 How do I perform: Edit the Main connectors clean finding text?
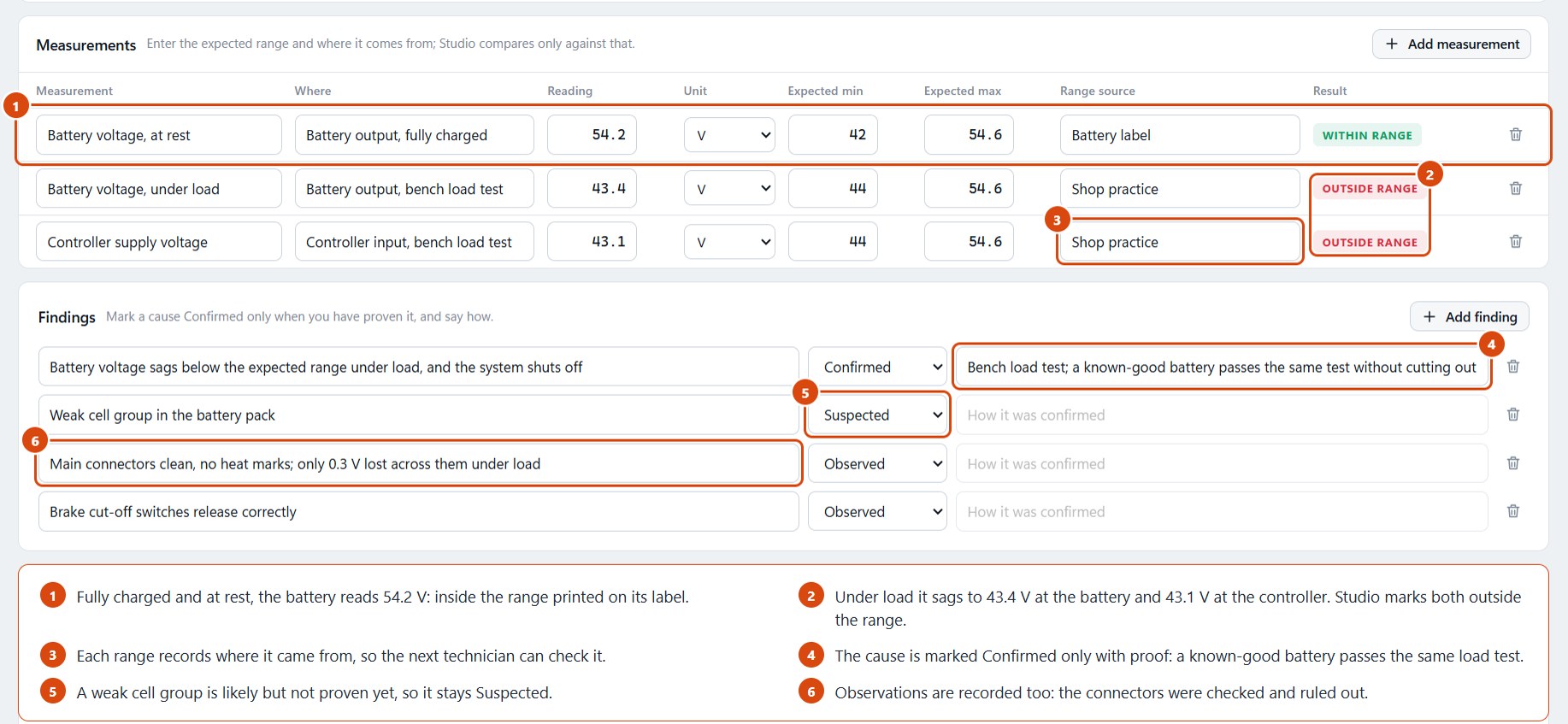coord(419,463)
